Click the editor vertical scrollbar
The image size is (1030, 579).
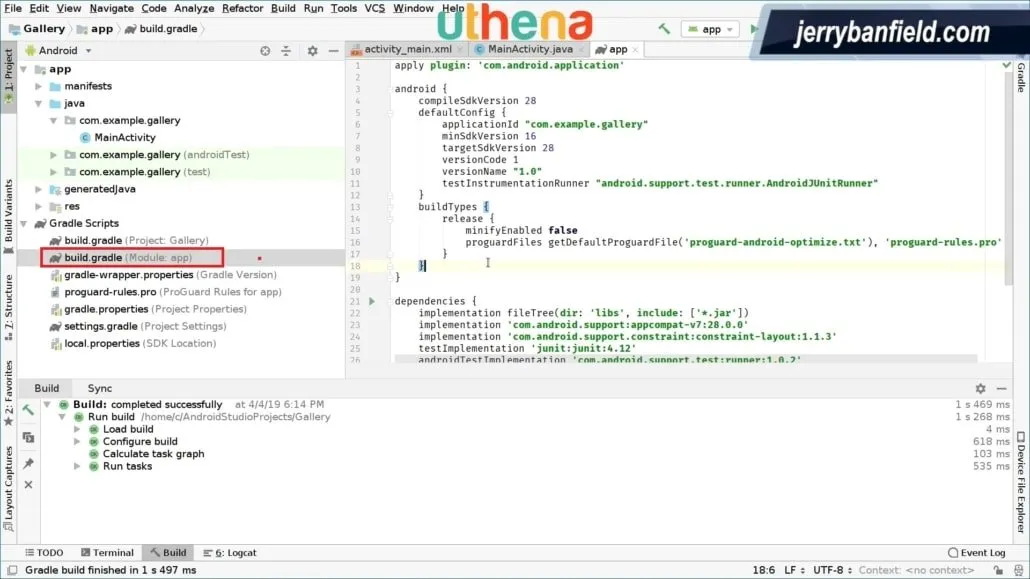point(1008,177)
